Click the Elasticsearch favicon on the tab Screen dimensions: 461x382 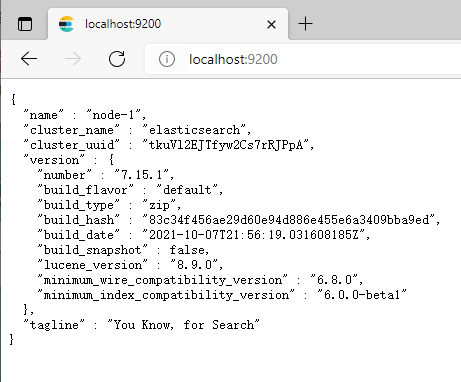(x=66, y=24)
